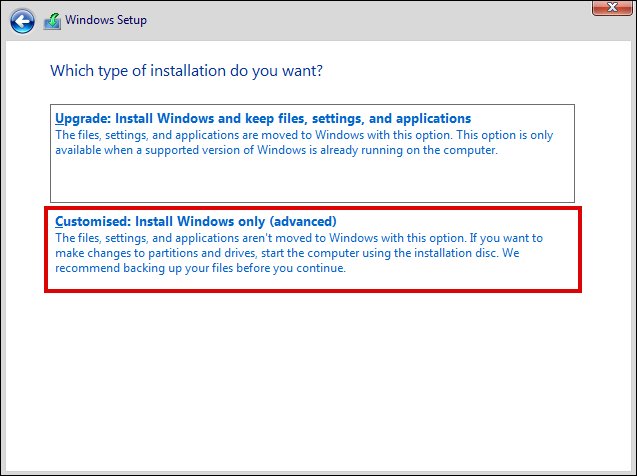637x476 pixels.
Task: Click the "Which type of installation" heading
Action: [186, 71]
